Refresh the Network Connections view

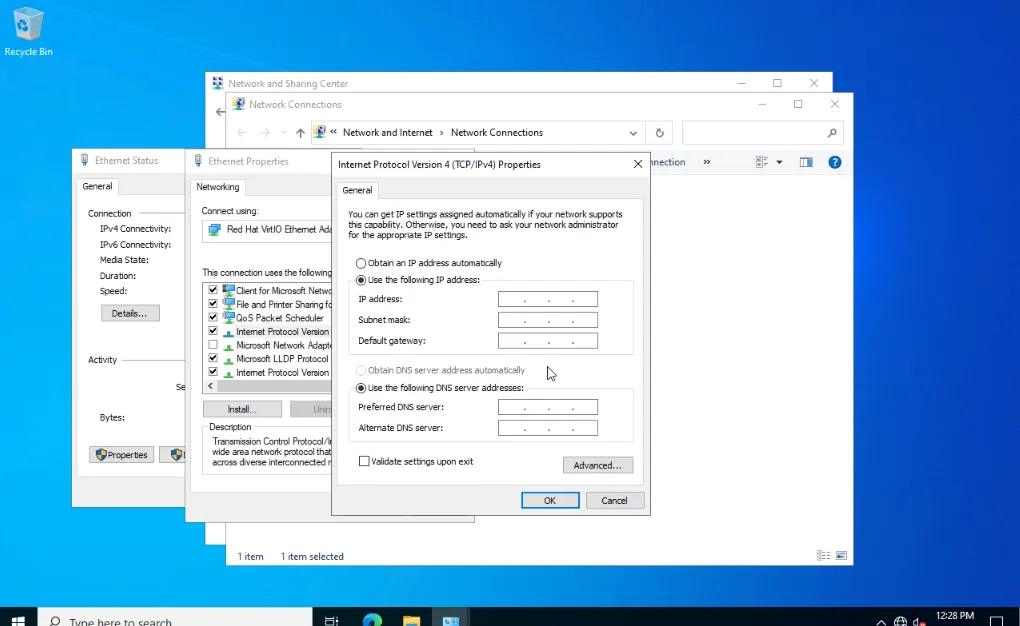pyautogui.click(x=658, y=131)
